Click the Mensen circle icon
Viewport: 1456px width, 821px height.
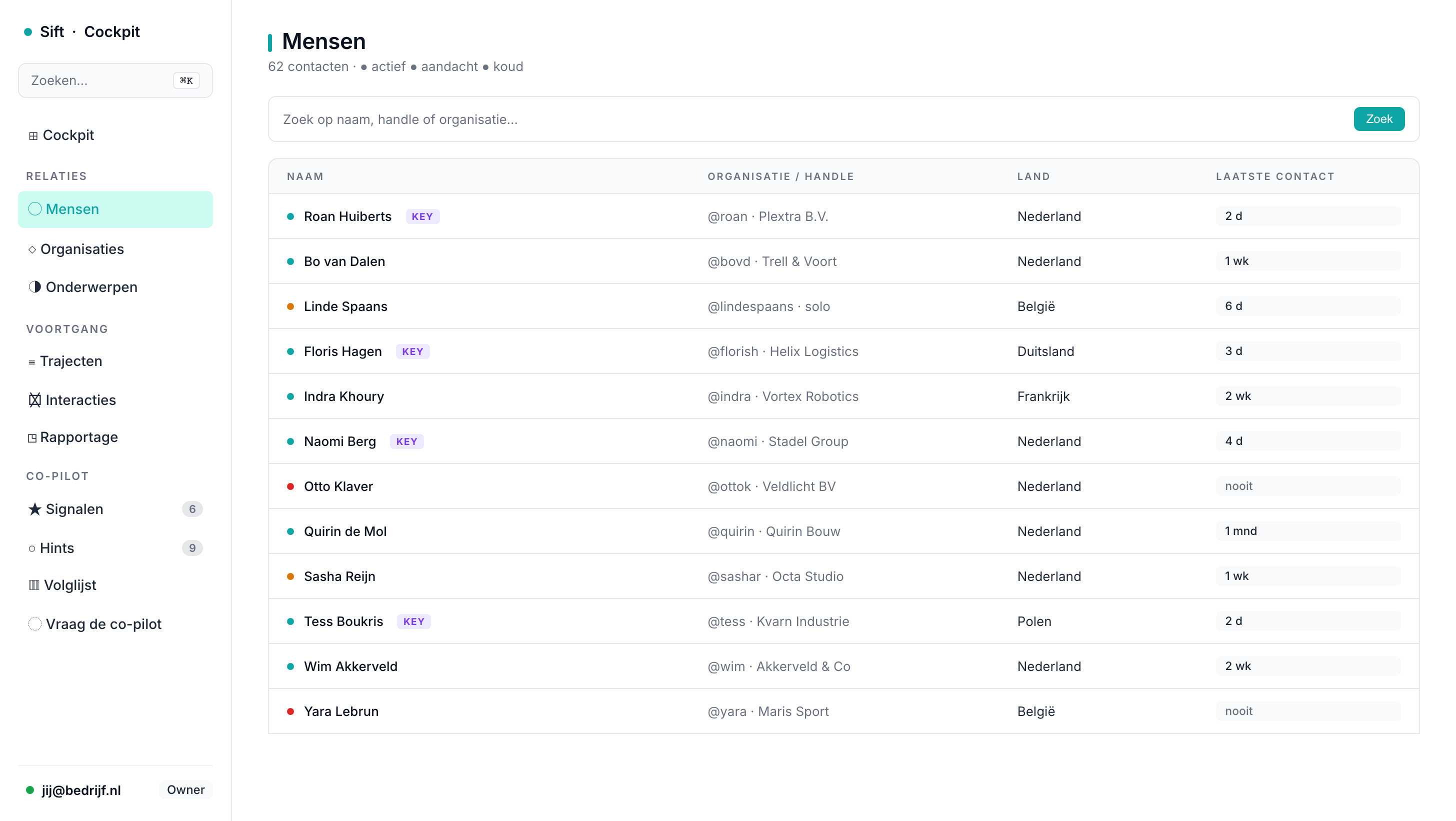tap(35, 209)
